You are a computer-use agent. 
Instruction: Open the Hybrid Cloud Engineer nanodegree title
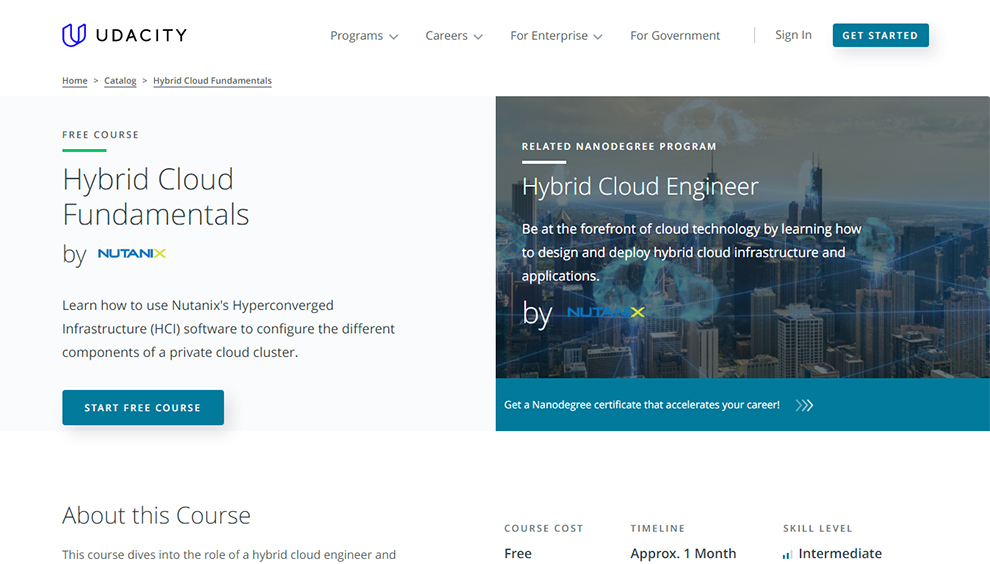pos(640,186)
